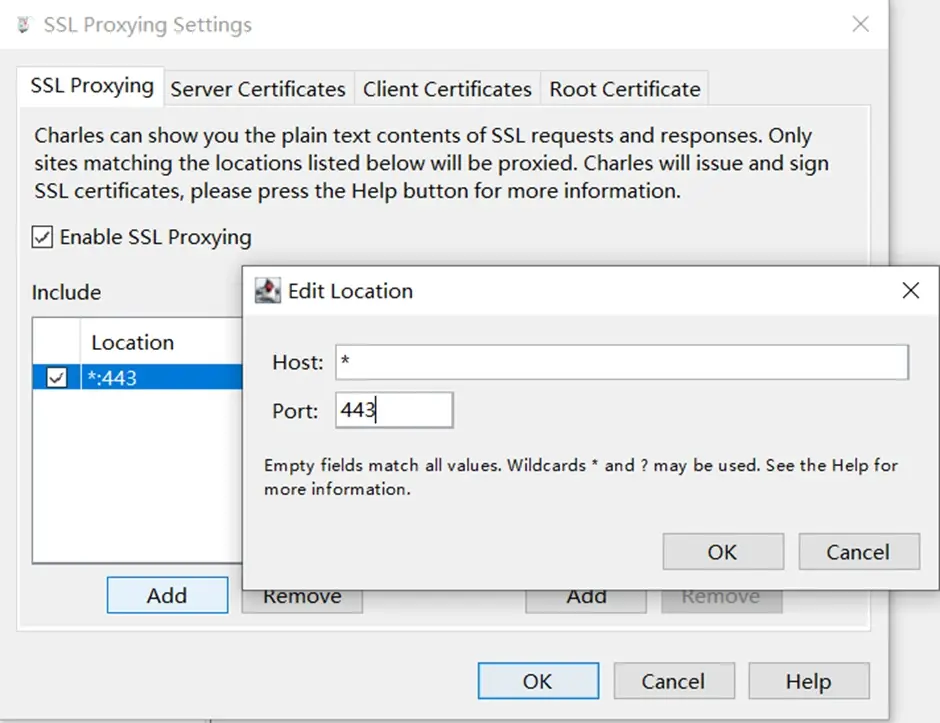The width and height of the screenshot is (940, 723).
Task: Click into the Host input field
Action: pyautogui.click(x=621, y=362)
